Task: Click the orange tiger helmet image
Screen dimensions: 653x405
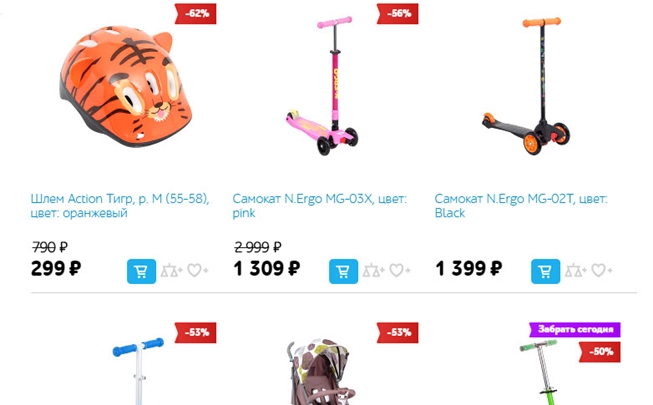Action: pyautogui.click(x=126, y=86)
